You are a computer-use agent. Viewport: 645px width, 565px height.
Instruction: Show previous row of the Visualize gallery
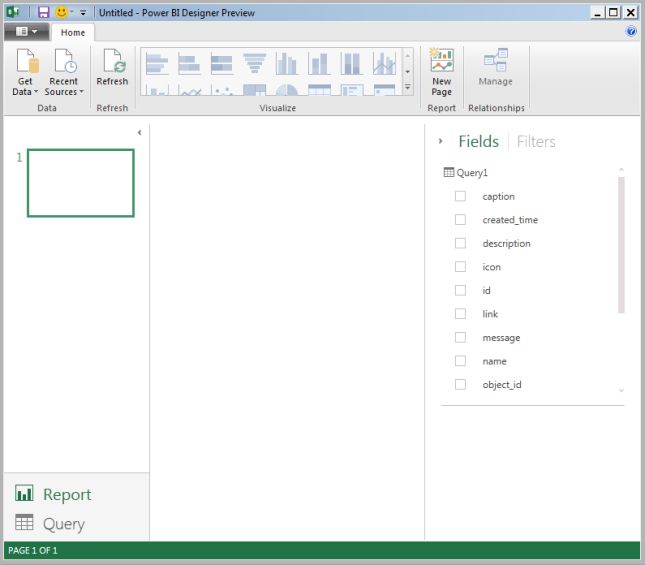(408, 56)
